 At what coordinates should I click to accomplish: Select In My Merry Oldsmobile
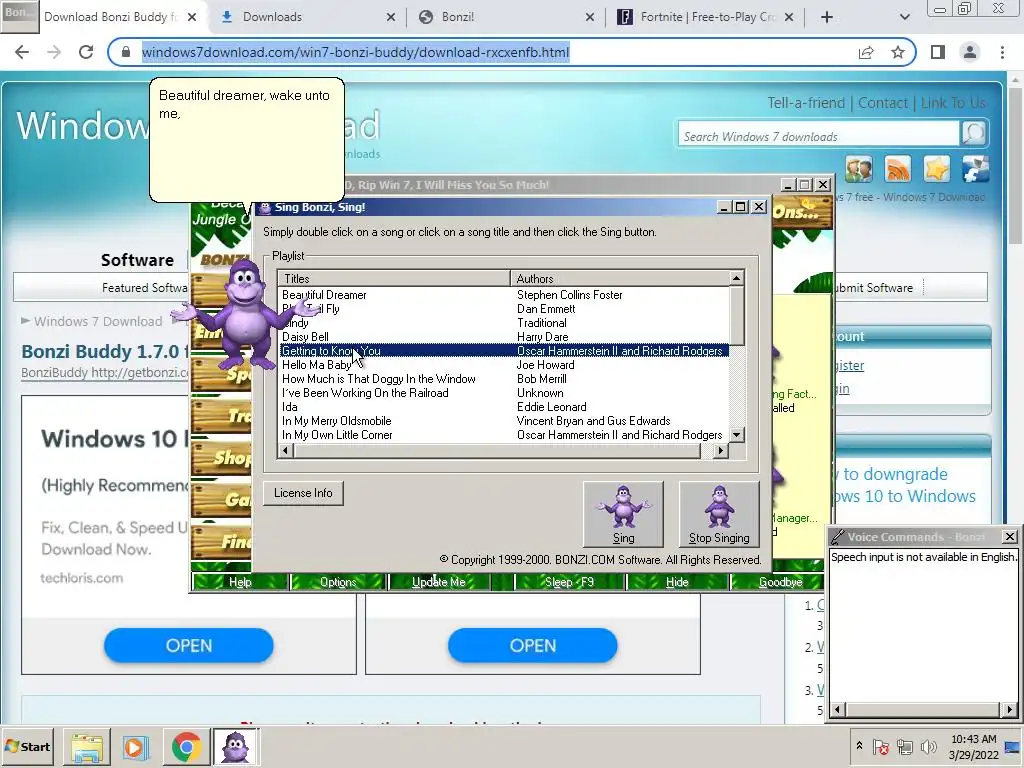coord(336,421)
